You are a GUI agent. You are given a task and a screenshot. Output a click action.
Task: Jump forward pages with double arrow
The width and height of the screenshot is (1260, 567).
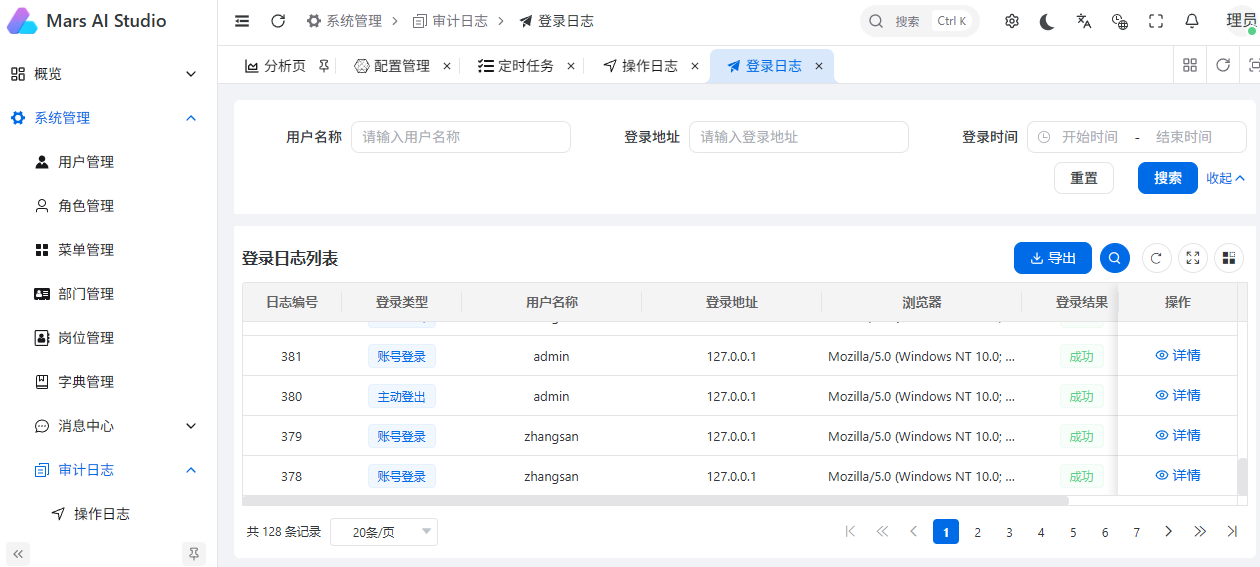click(1200, 532)
